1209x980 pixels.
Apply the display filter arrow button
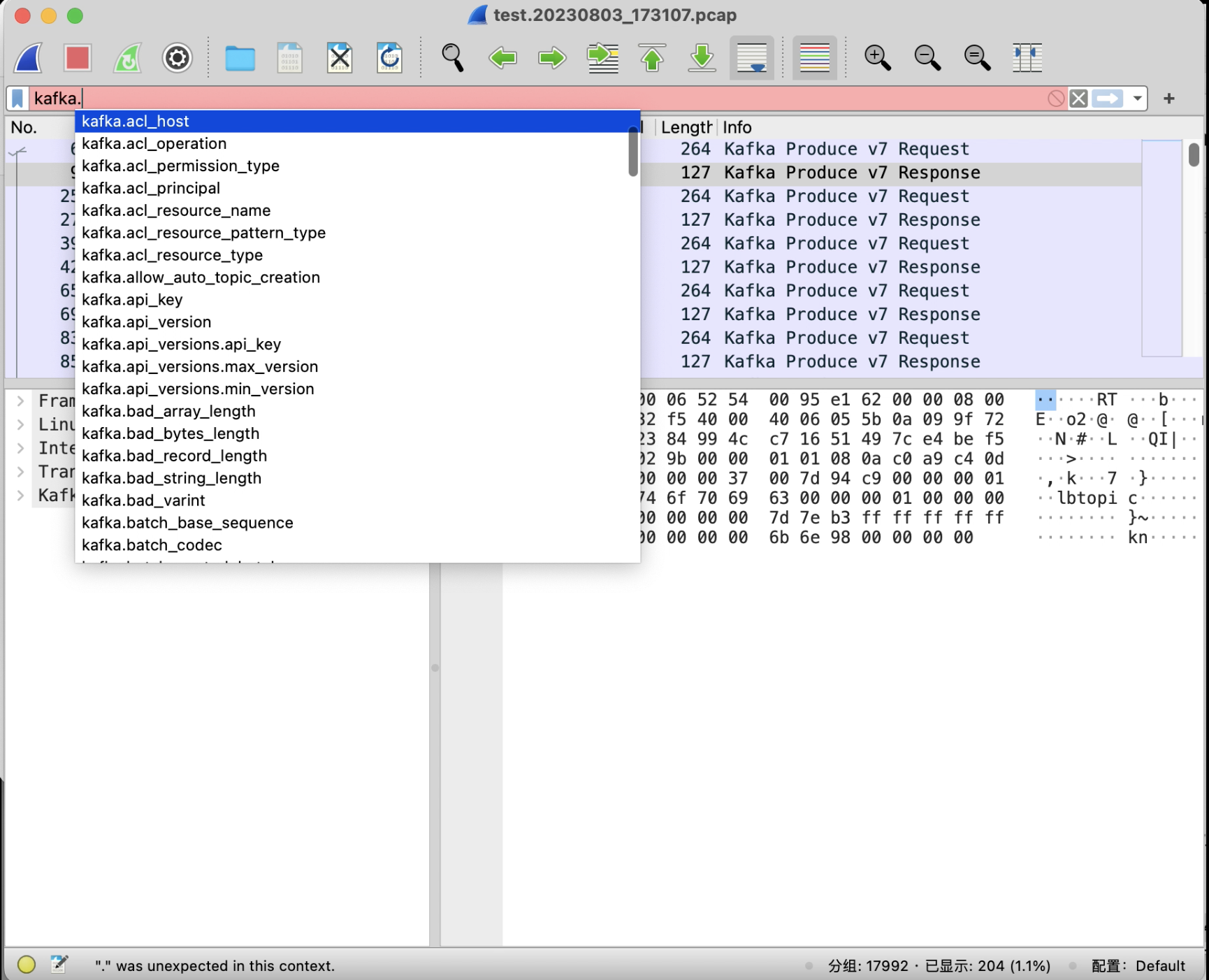coord(1108,99)
